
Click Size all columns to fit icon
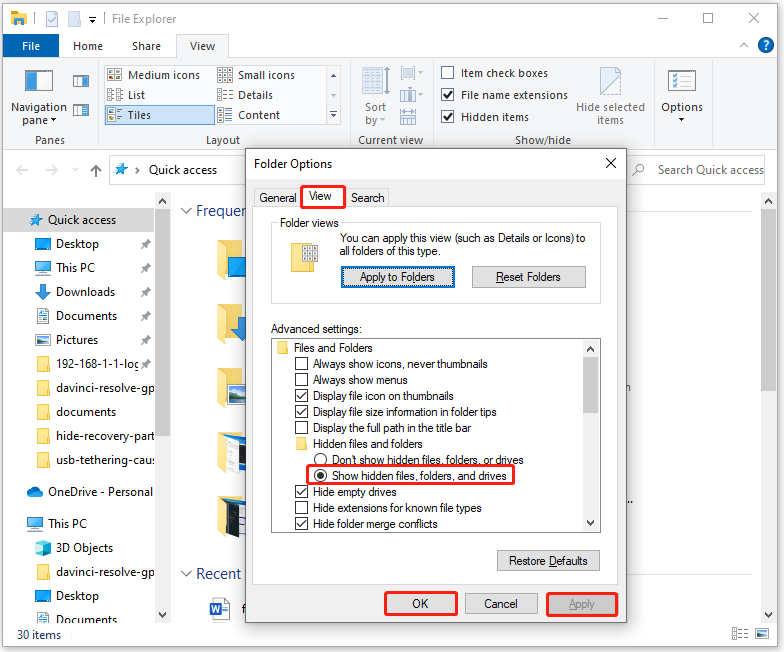coord(408,116)
